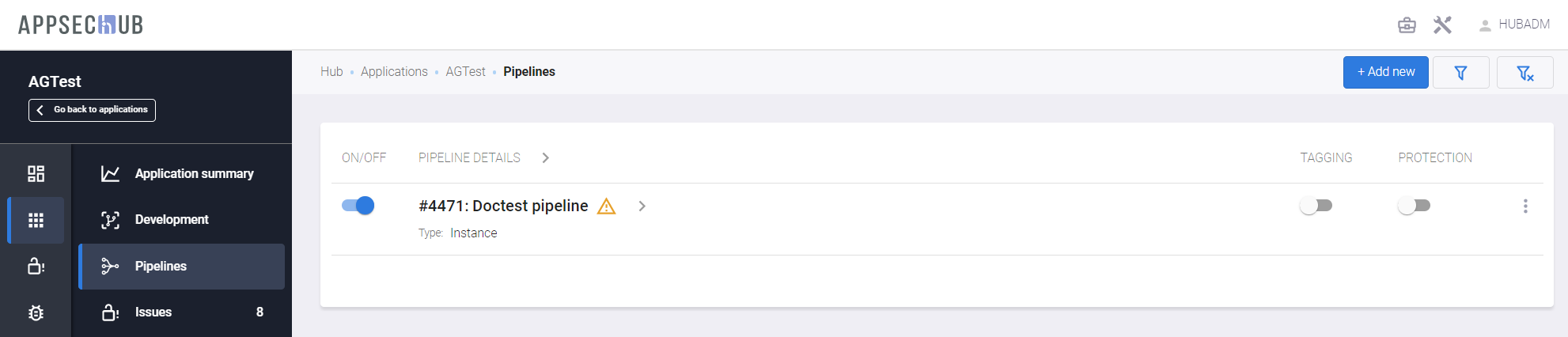This screenshot has width=1568, height=337.
Task: Open Application summary in the sidebar
Action: pyautogui.click(x=194, y=173)
